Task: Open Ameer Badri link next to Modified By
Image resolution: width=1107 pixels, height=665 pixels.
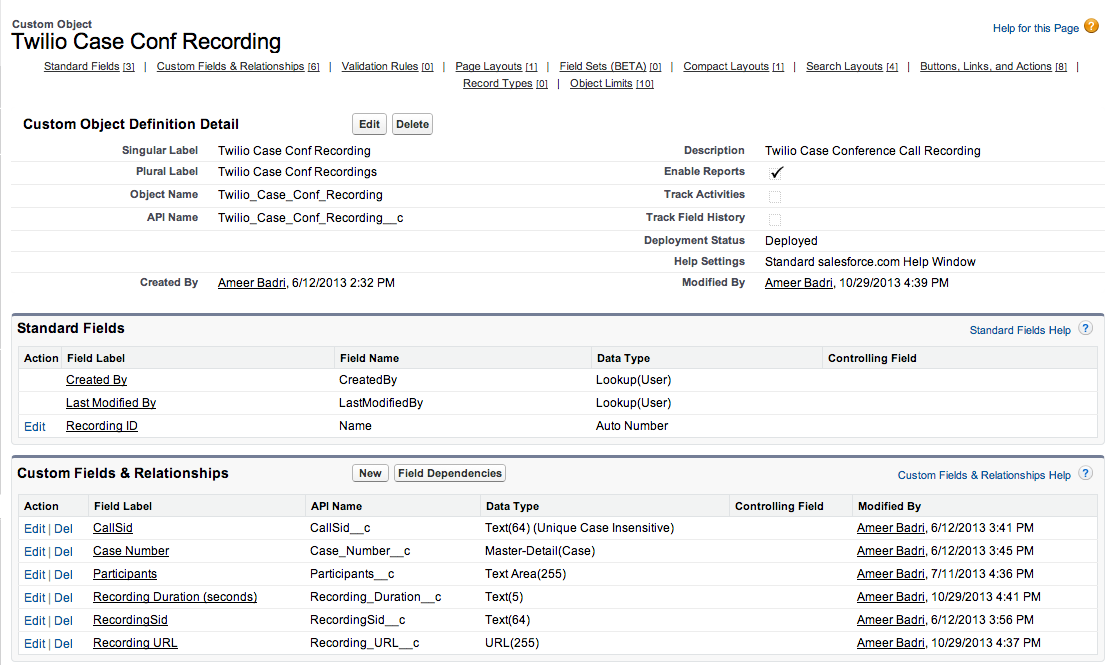Action: point(799,282)
